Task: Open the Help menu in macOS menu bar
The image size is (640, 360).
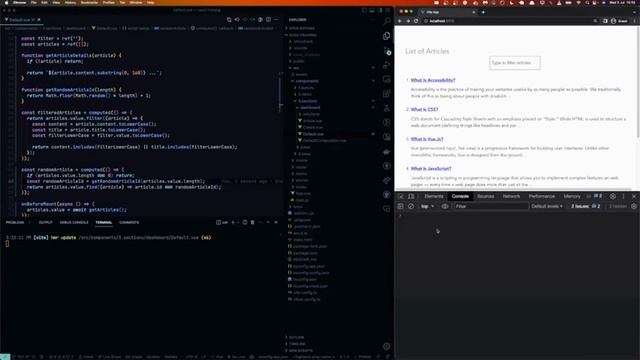Action: point(151,2)
